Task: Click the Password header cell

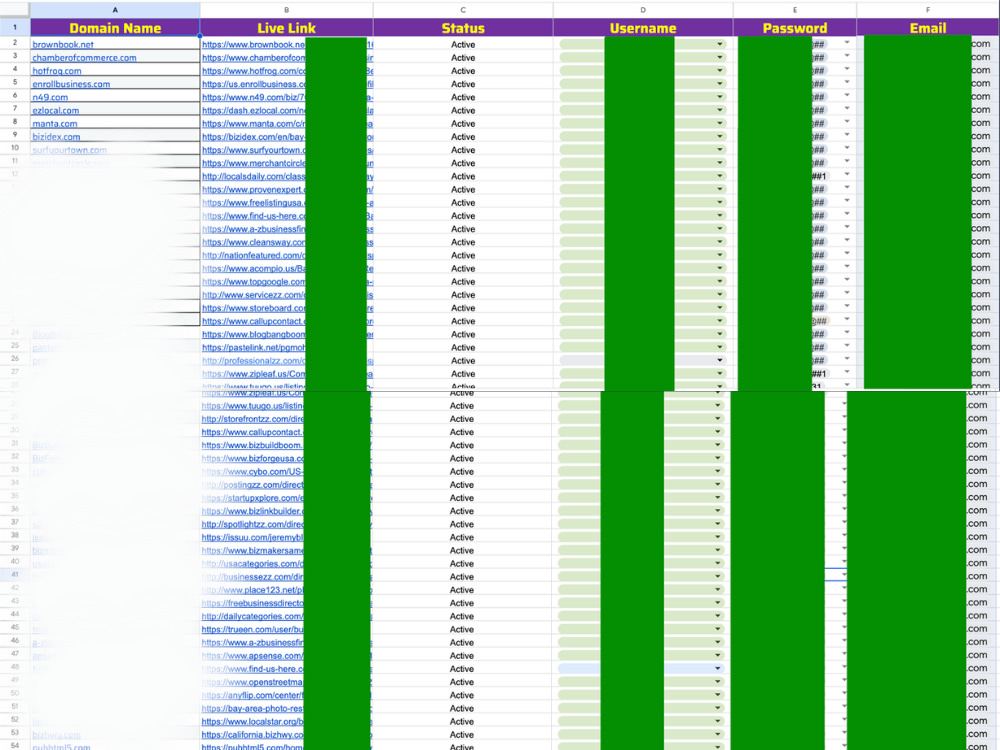Action: coord(795,27)
